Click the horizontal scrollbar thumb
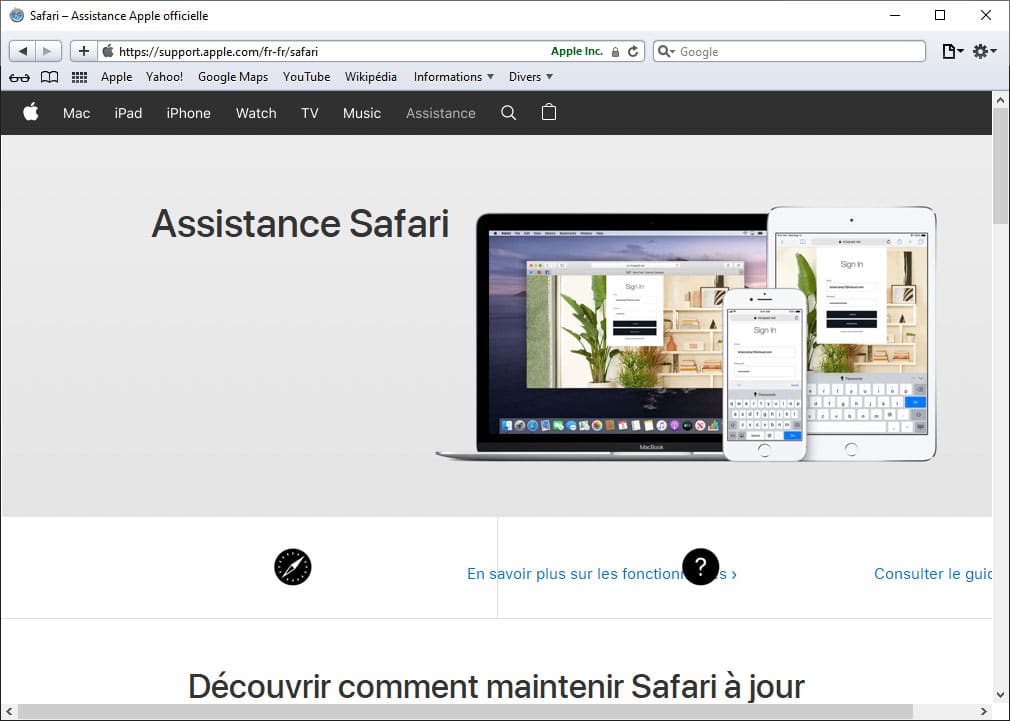This screenshot has width=1010, height=721. 465,711
